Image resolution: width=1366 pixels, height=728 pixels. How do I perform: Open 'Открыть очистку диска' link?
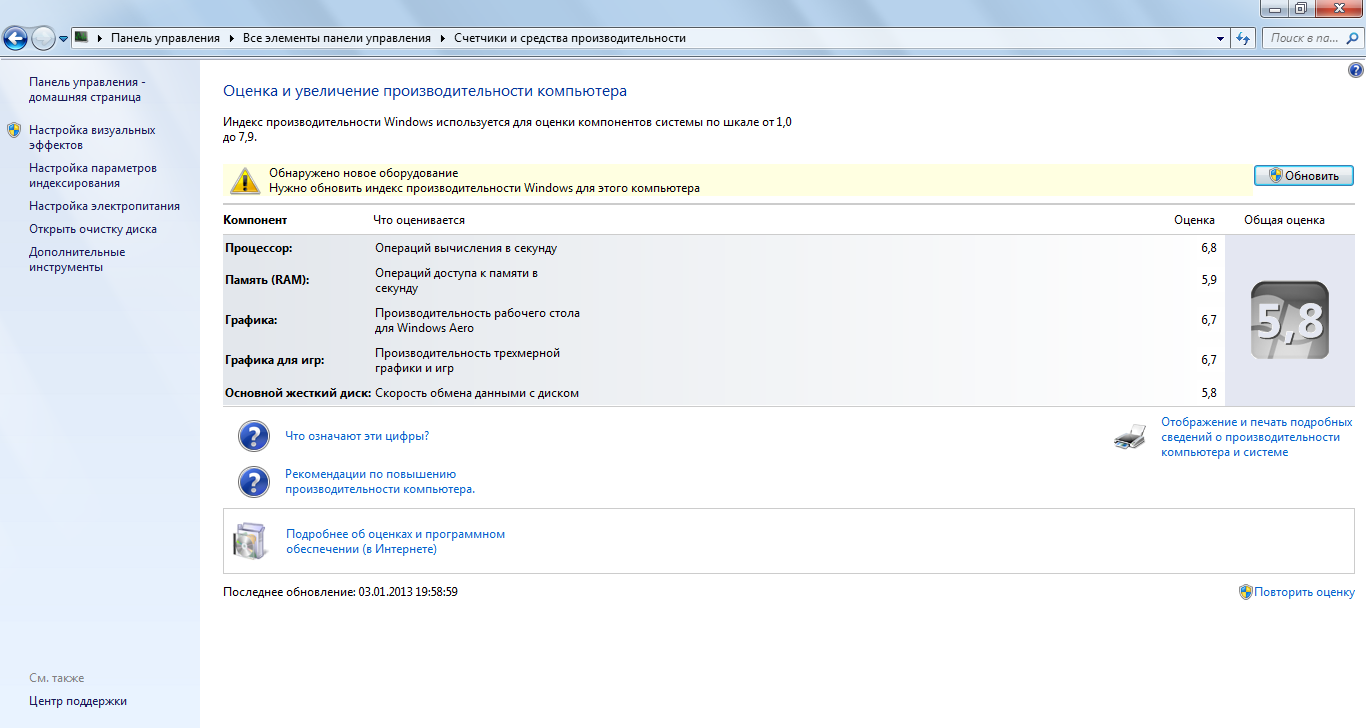pos(93,229)
